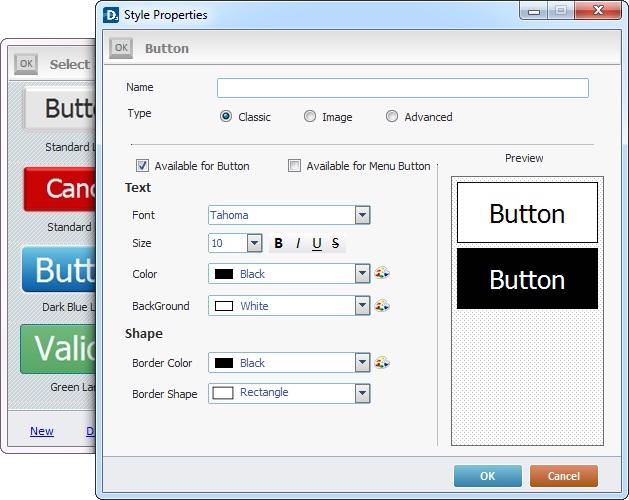
Task: Click the OK icon beside Button header
Action: [121, 48]
